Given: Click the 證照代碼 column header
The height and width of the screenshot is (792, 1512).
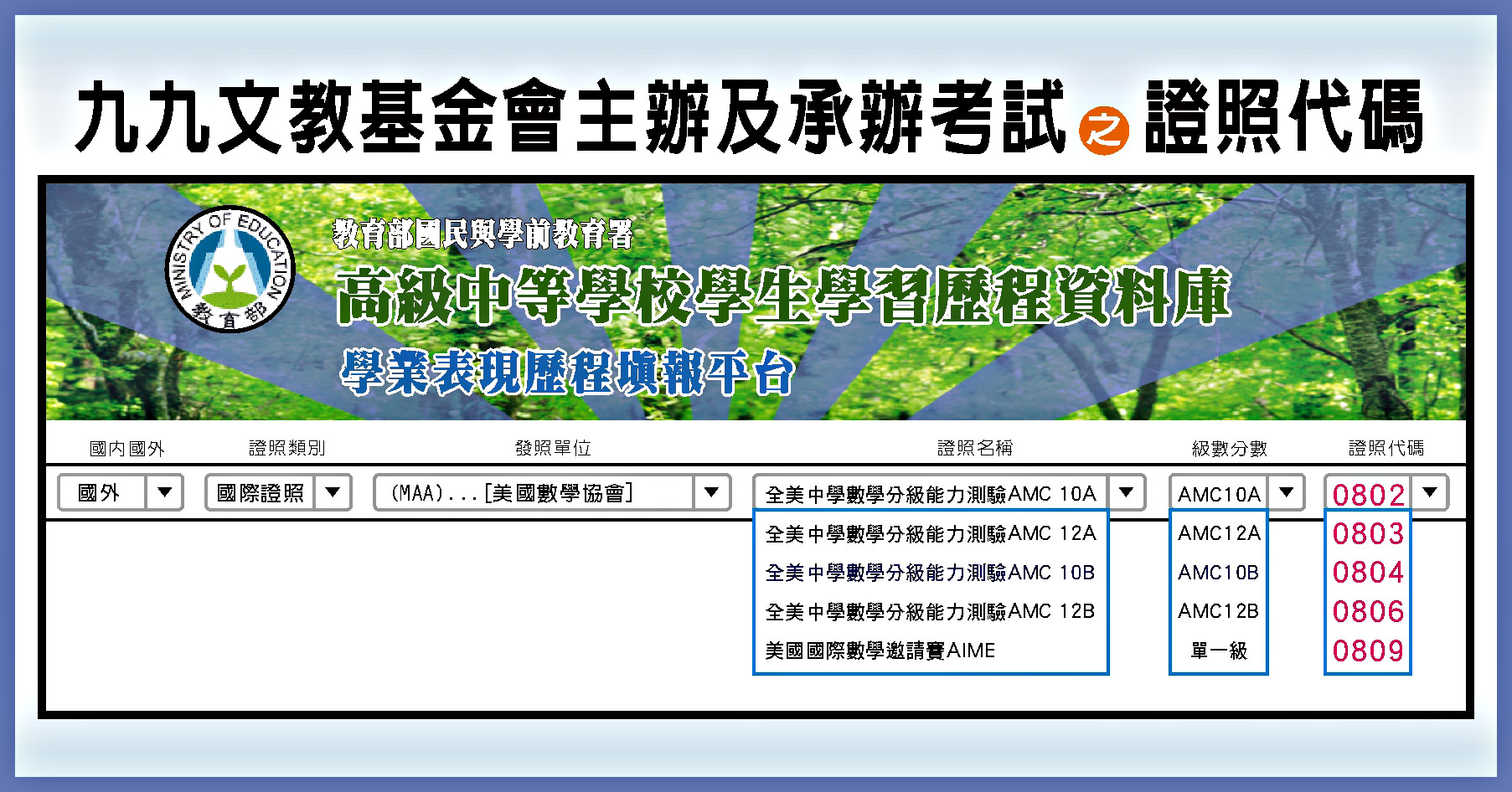Looking at the screenshot, I should tap(1386, 448).
